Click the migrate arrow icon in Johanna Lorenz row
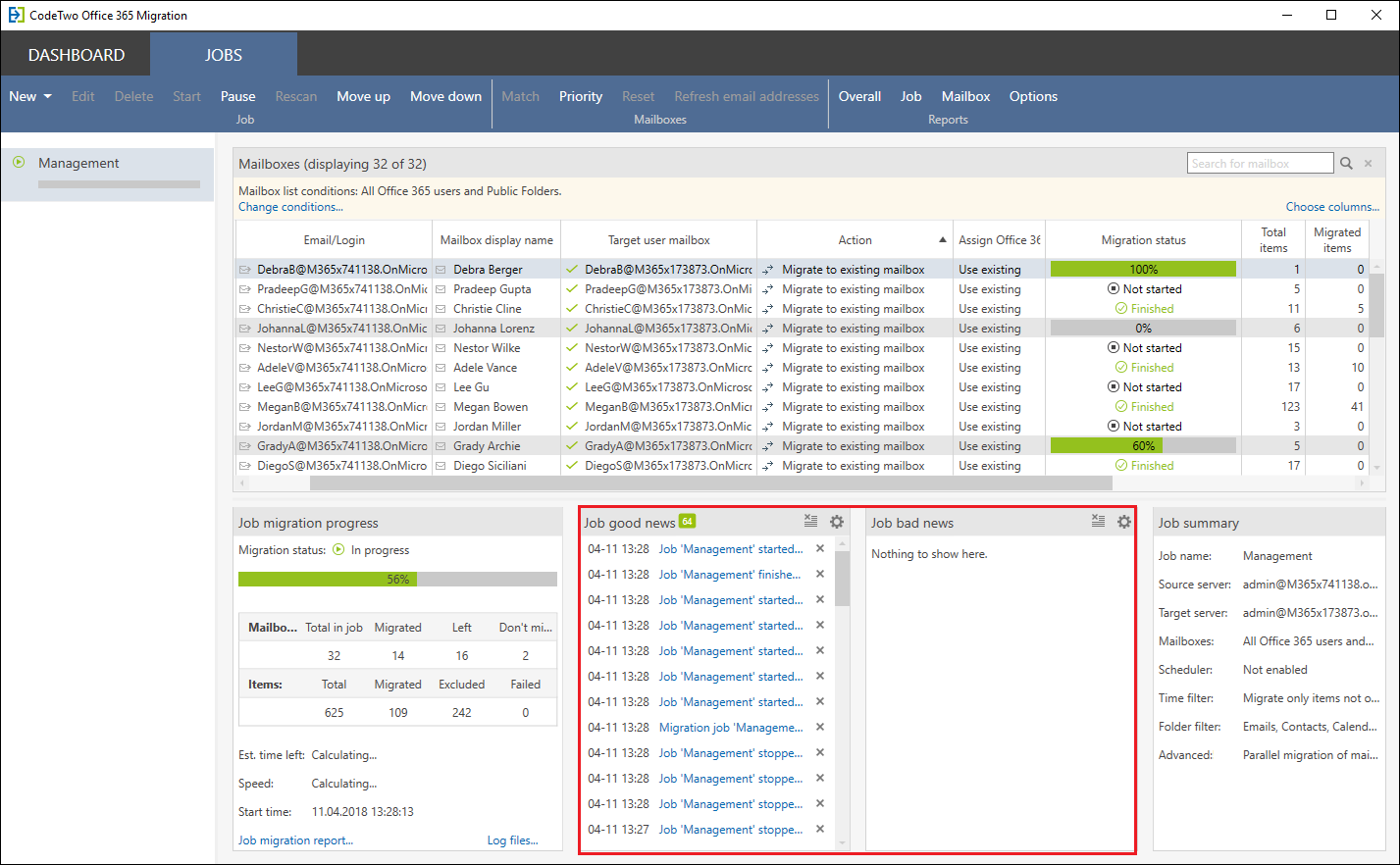1400x865 pixels. pos(767,329)
